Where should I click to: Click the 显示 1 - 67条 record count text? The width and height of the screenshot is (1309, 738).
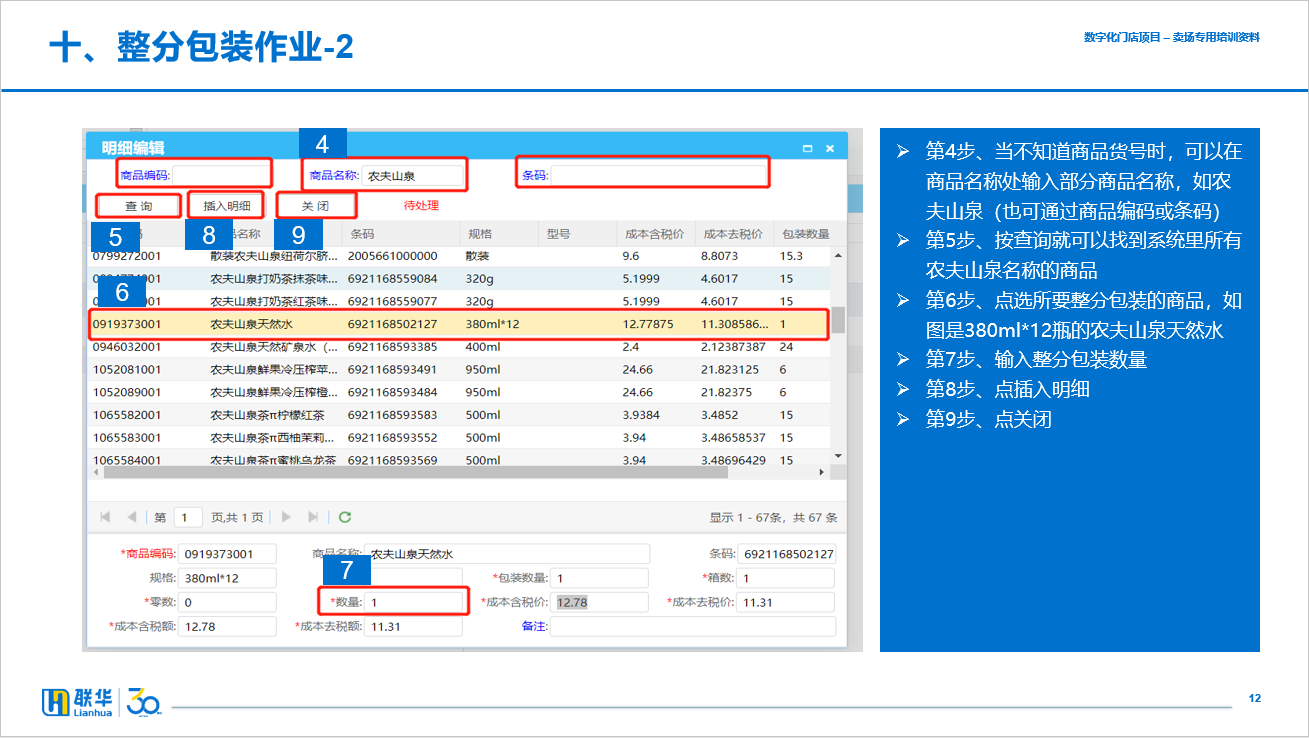(773, 518)
